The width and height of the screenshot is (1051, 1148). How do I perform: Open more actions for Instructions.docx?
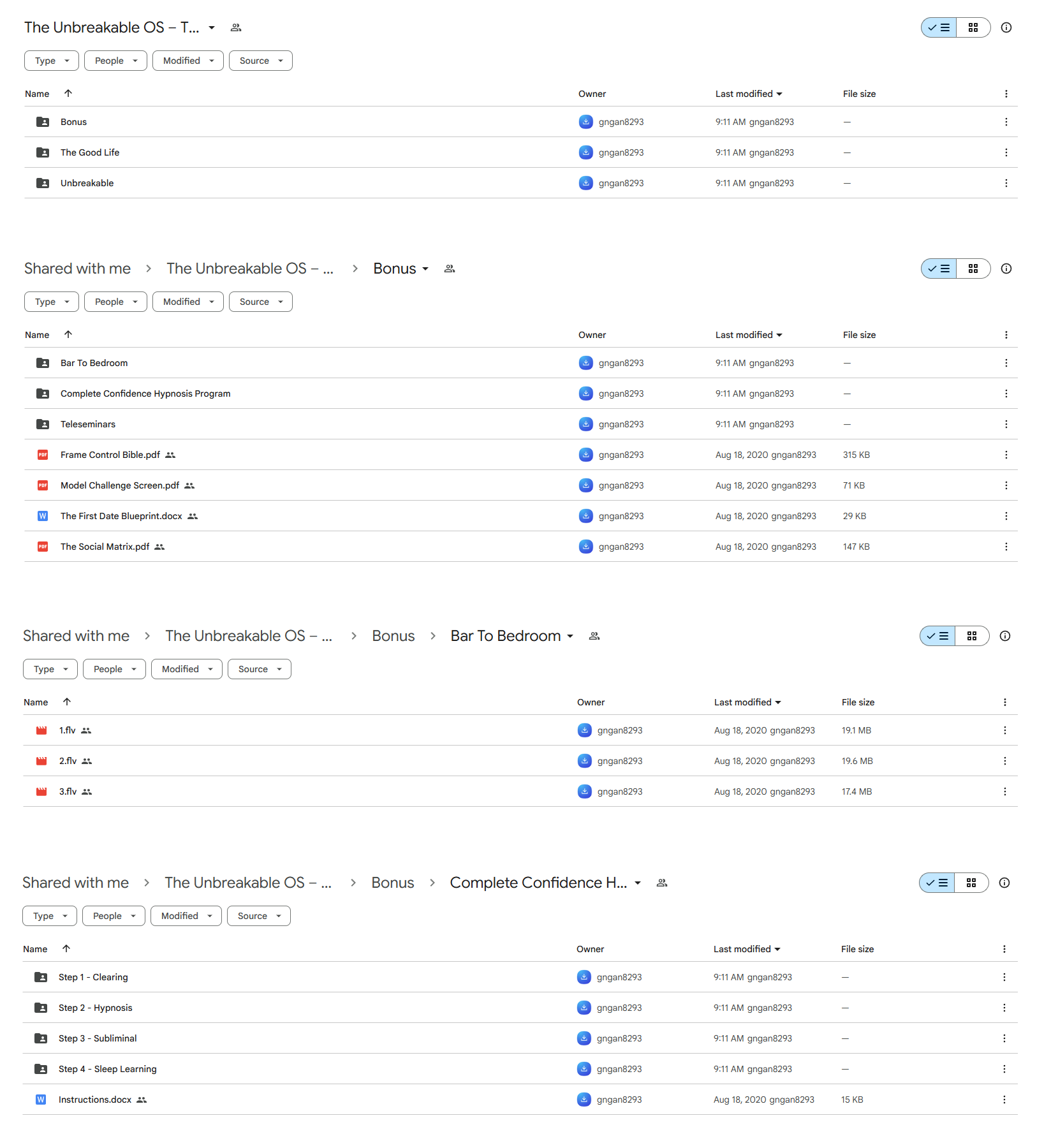pos(1004,1100)
